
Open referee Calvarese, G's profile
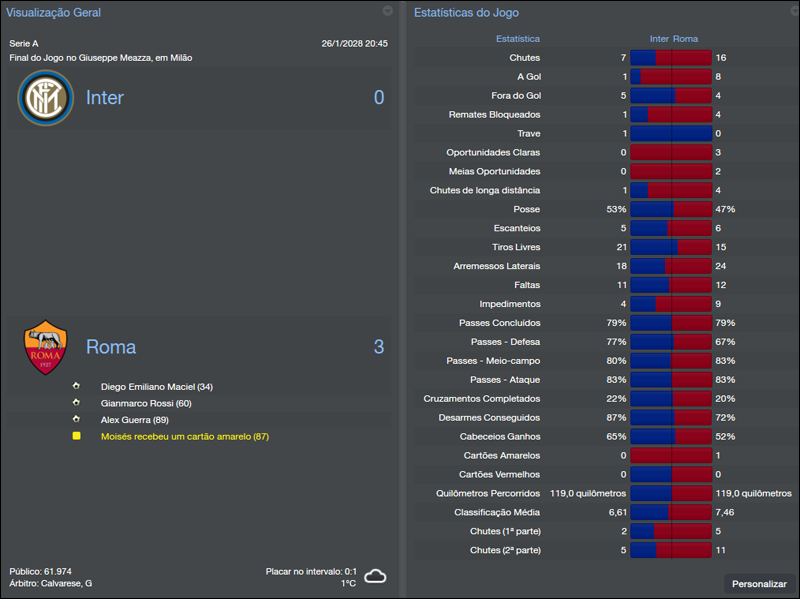tap(65, 583)
